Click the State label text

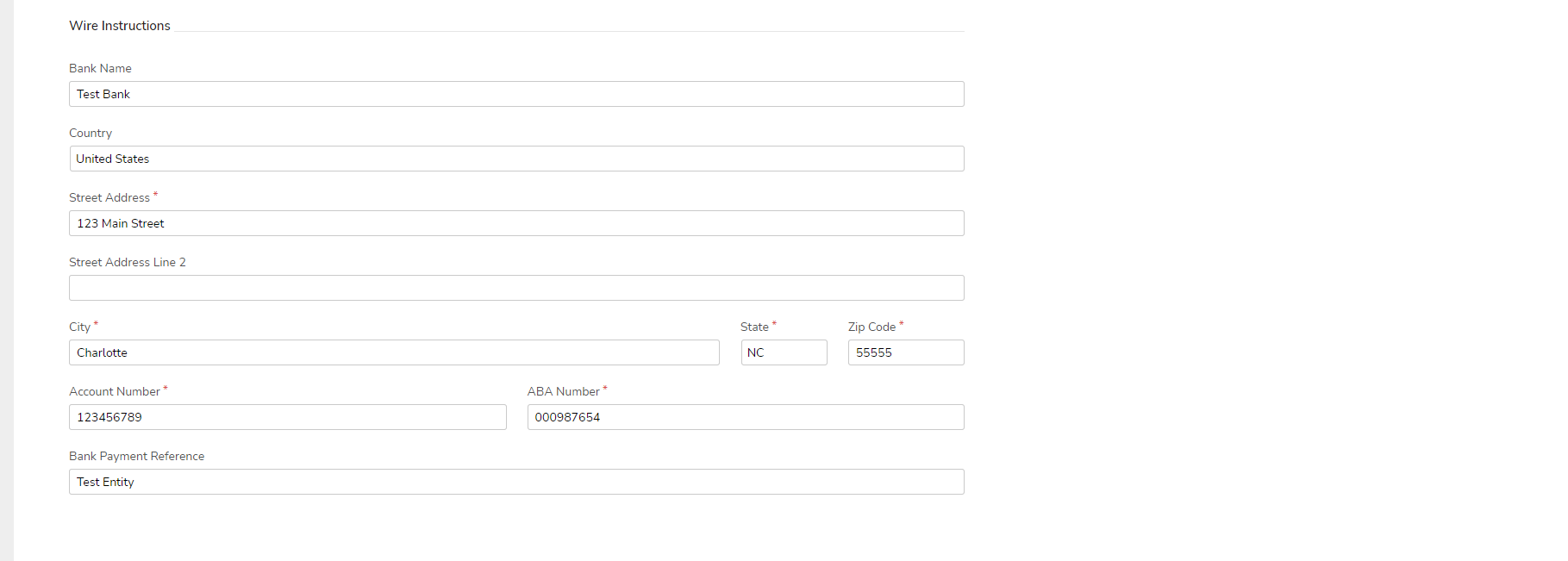754,327
